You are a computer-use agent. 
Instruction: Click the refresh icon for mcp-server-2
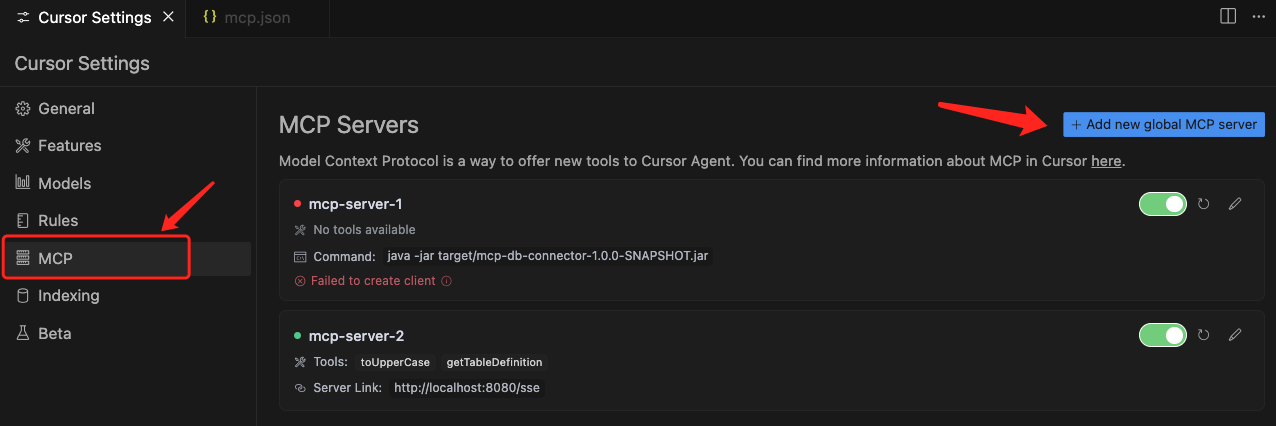[x=1204, y=335]
